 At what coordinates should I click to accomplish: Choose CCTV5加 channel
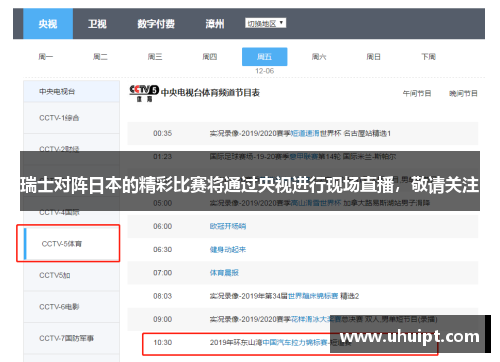tap(71, 275)
